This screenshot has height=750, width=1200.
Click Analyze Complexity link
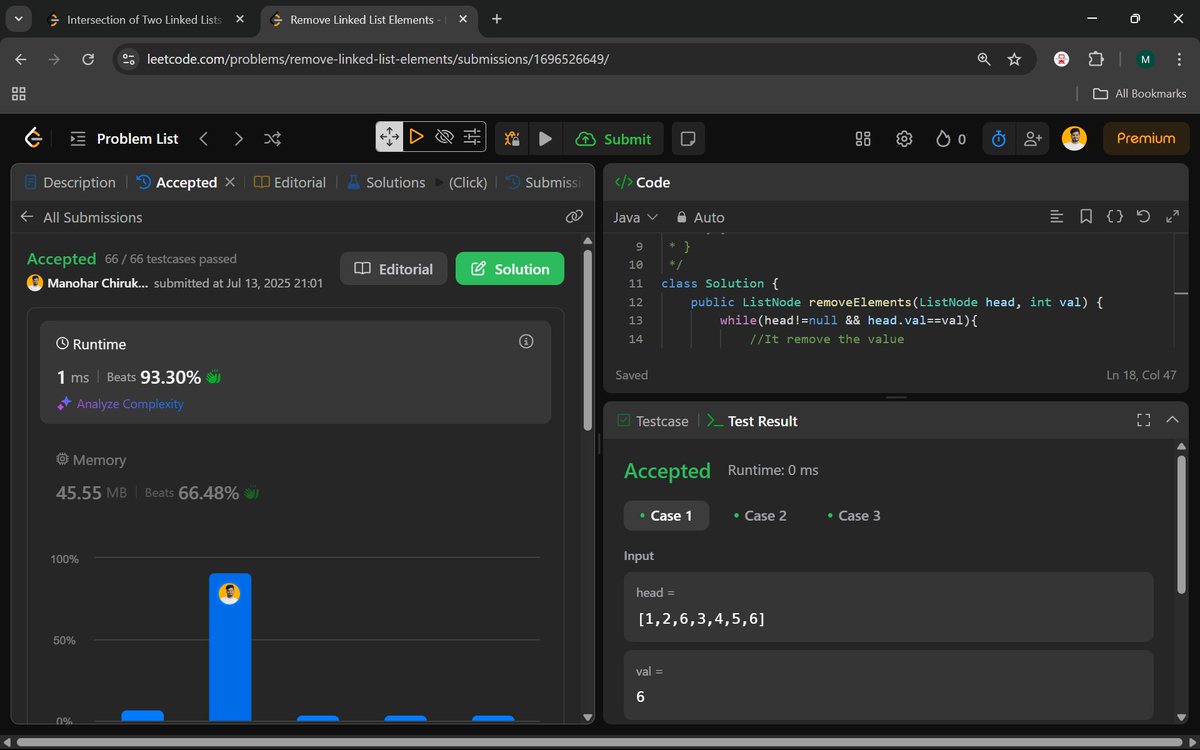pyautogui.click(x=121, y=404)
